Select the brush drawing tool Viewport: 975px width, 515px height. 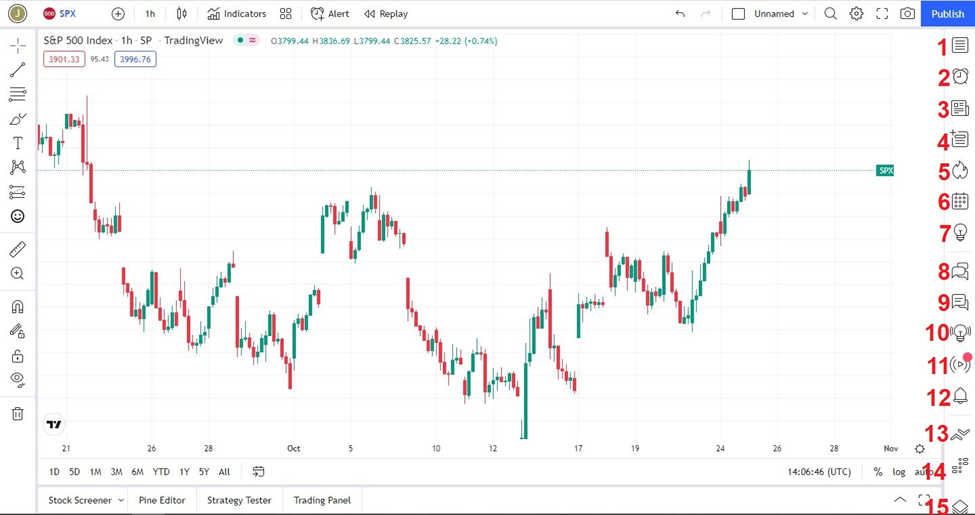click(x=17, y=119)
